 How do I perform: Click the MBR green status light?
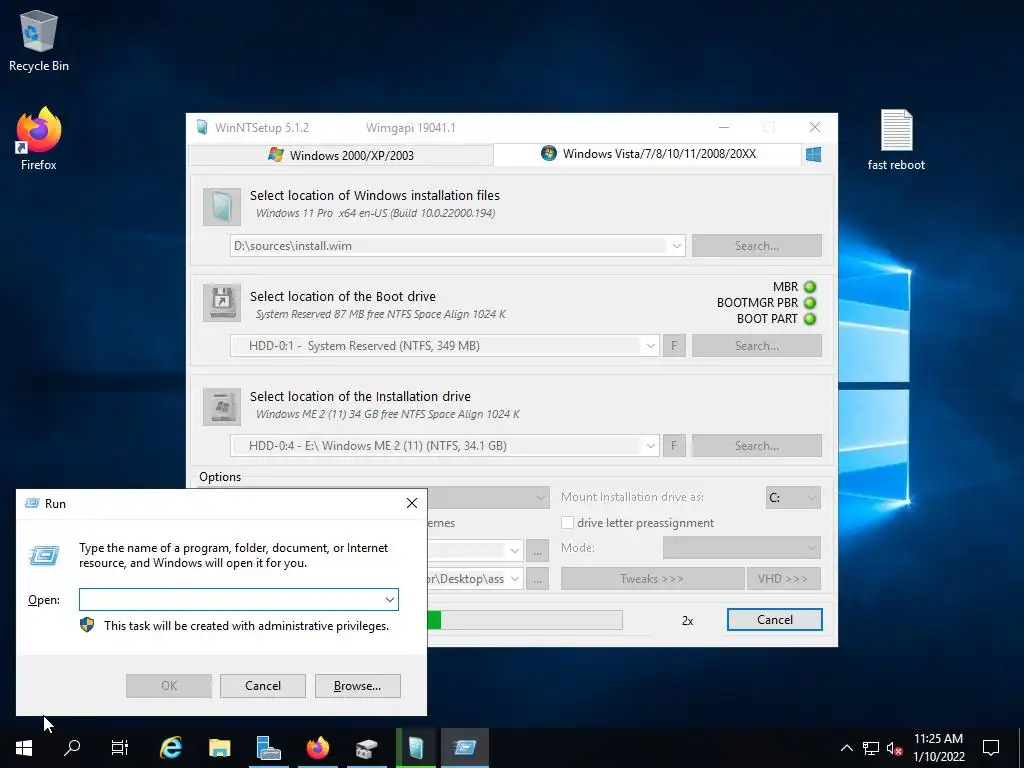coord(810,287)
